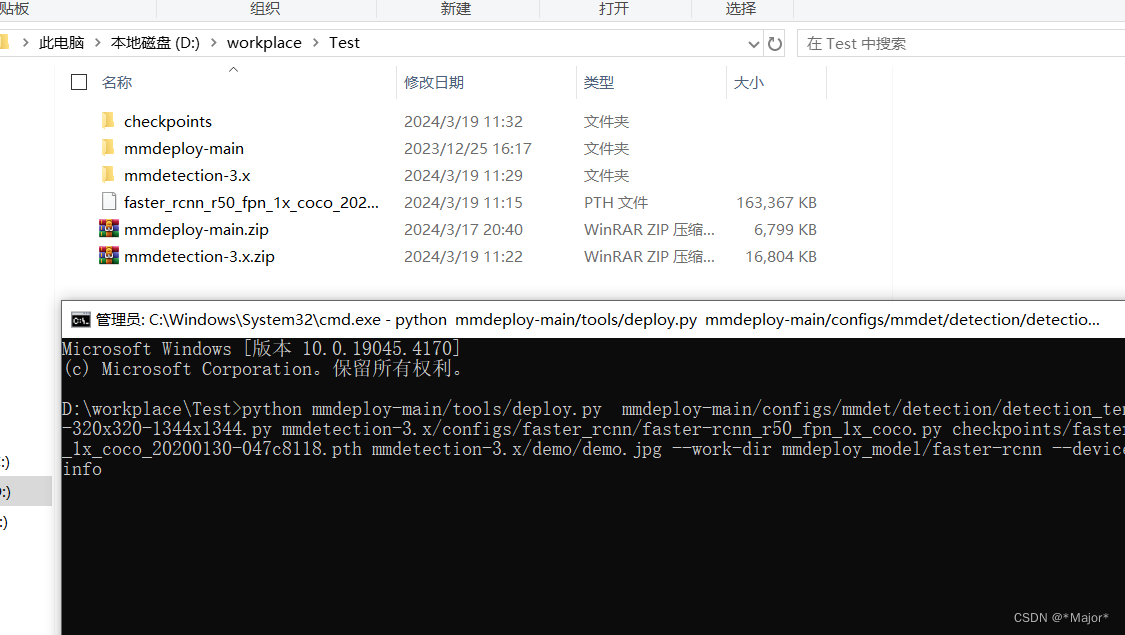Click the PTH file icon of faster_rcnn checkpoint
The height and width of the screenshot is (635, 1125).
pos(108,201)
